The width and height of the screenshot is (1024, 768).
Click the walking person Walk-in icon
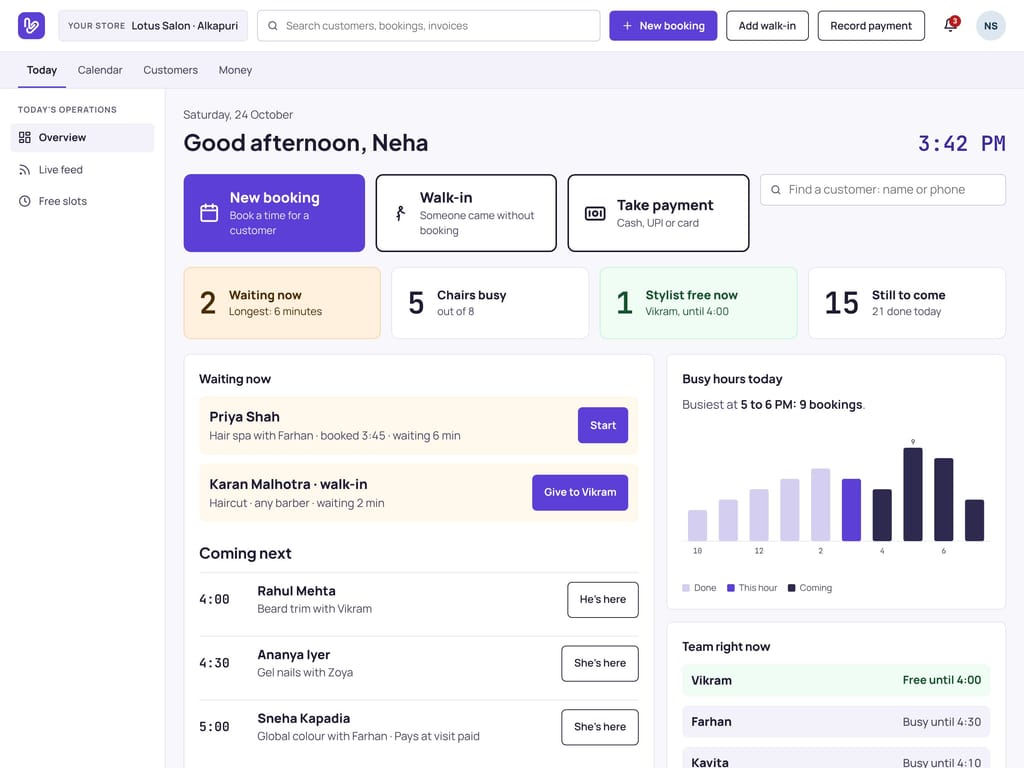pyautogui.click(x=400, y=213)
